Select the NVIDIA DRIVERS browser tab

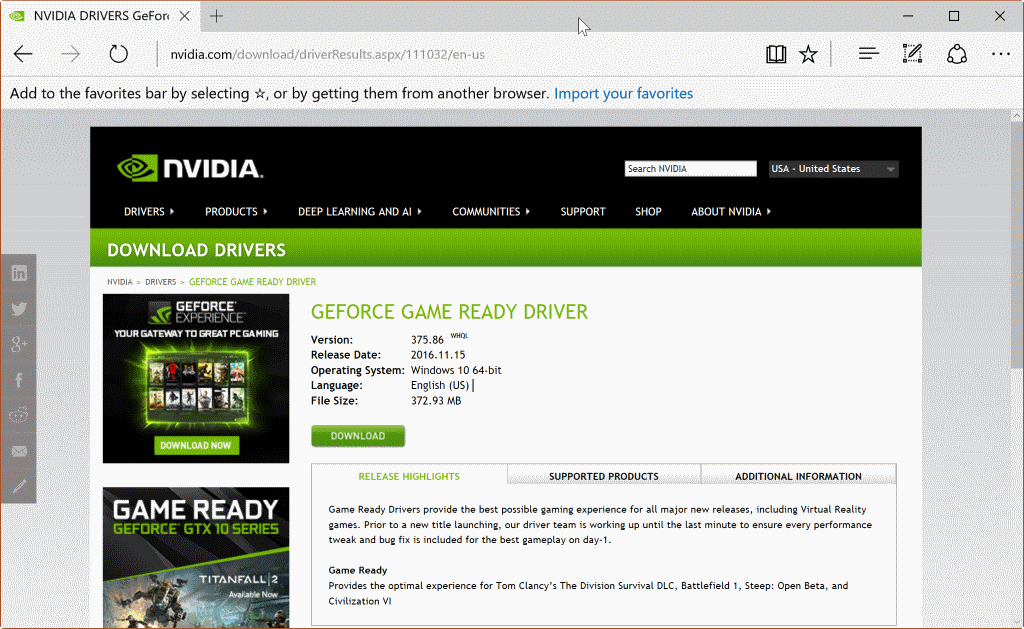tap(98, 16)
